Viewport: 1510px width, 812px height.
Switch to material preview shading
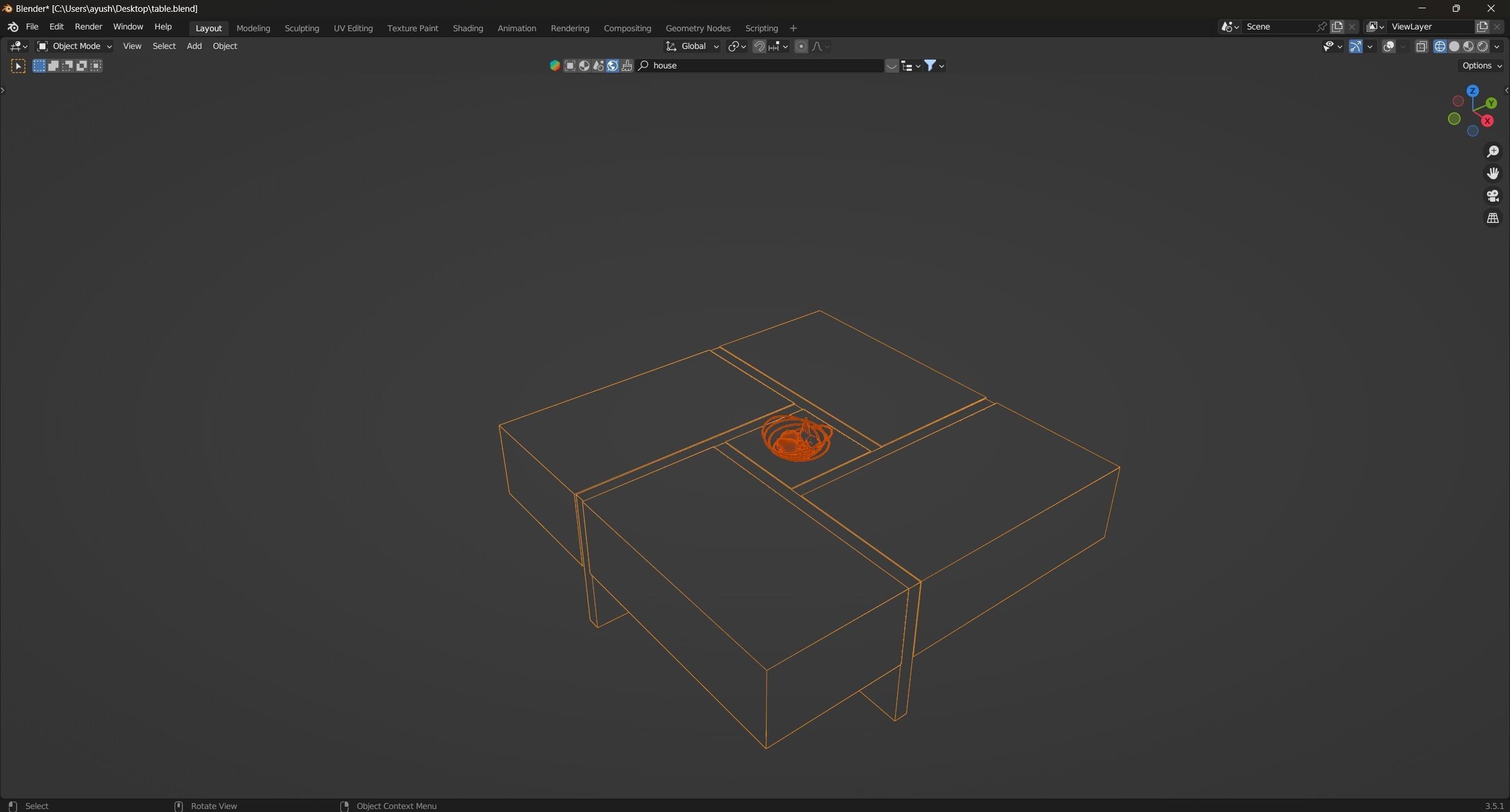point(1468,47)
